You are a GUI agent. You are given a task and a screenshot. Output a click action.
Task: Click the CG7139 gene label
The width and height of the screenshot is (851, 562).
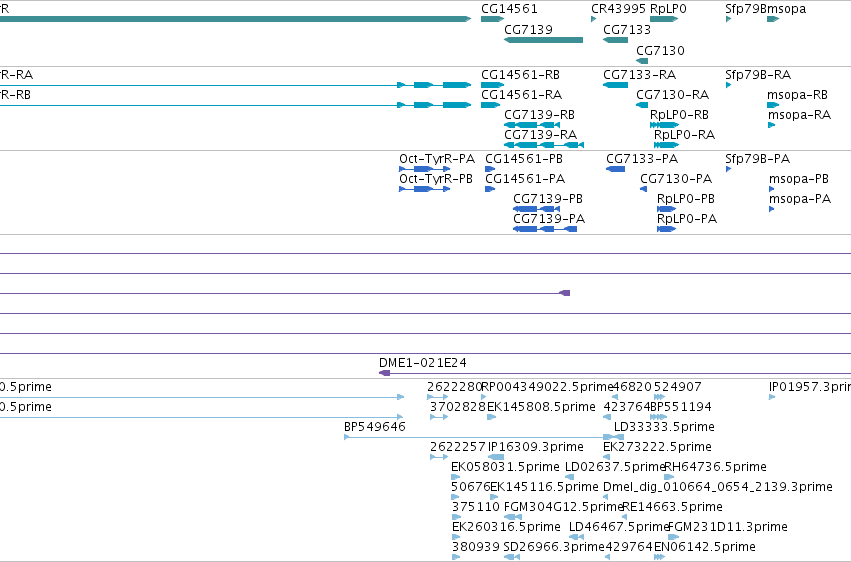528,30
